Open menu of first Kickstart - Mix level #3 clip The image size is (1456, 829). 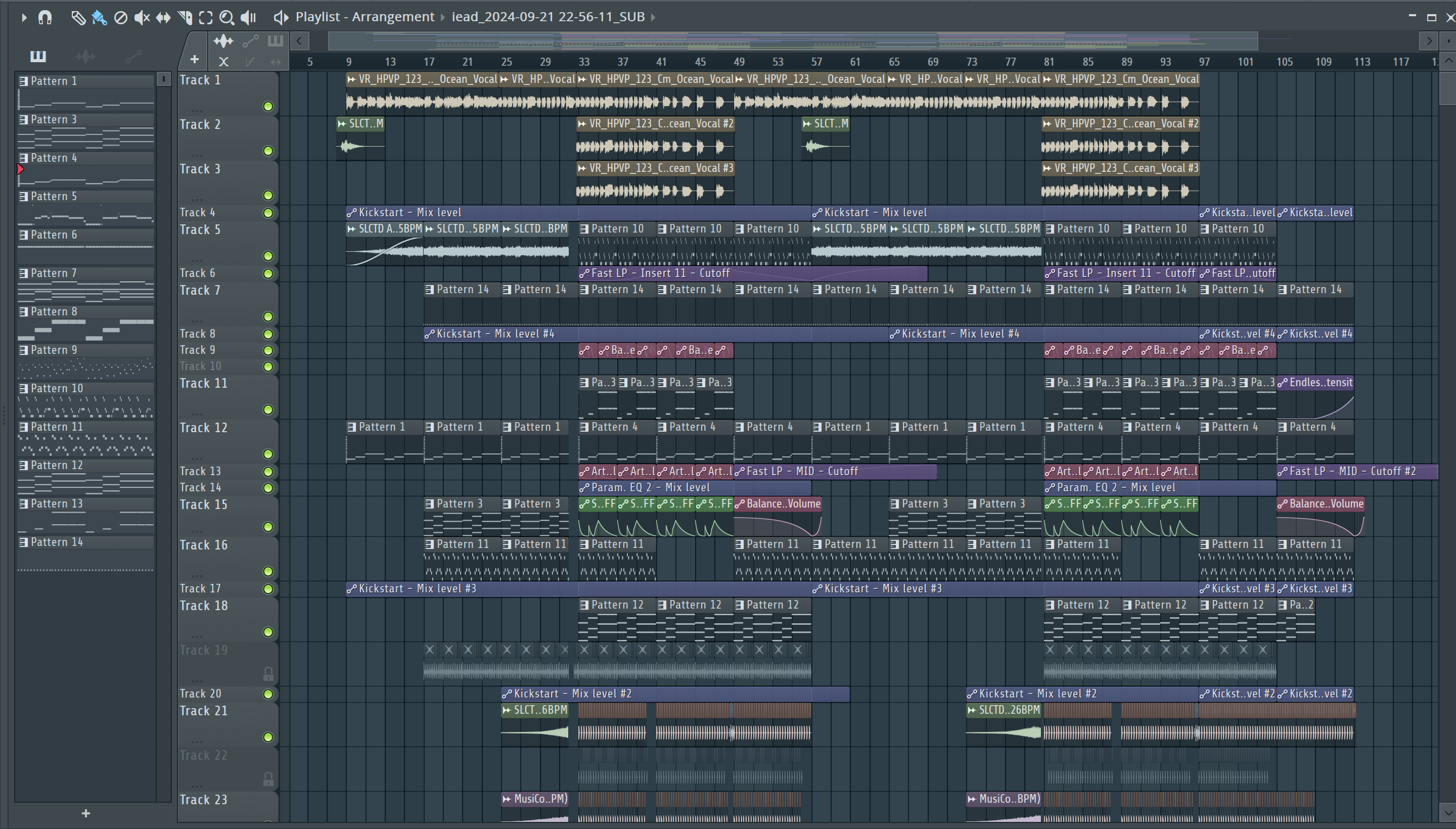pos(352,589)
